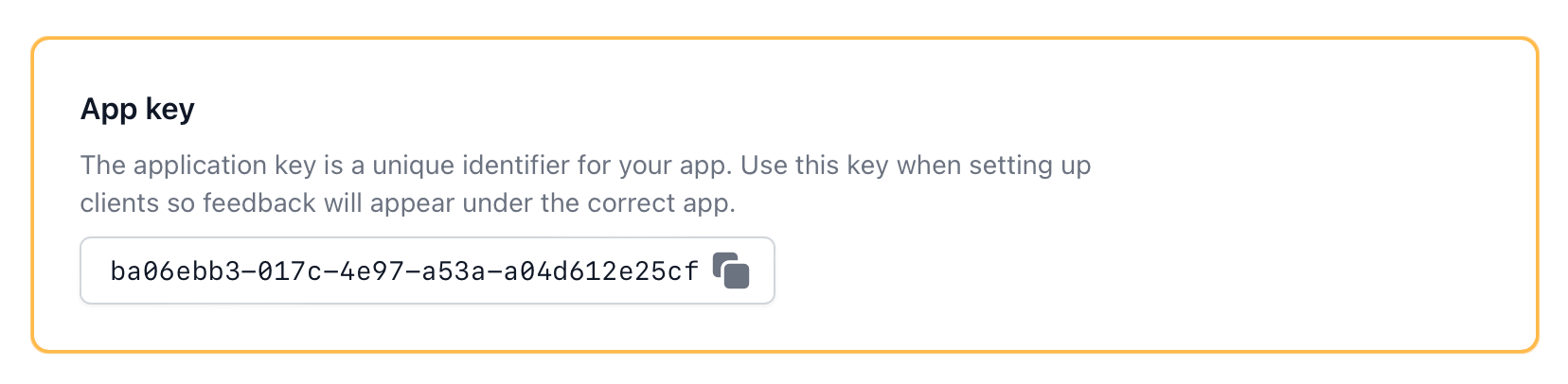This screenshot has width=1568, height=384.
Task: Click the overlapping squares copy icon
Action: coord(731,271)
